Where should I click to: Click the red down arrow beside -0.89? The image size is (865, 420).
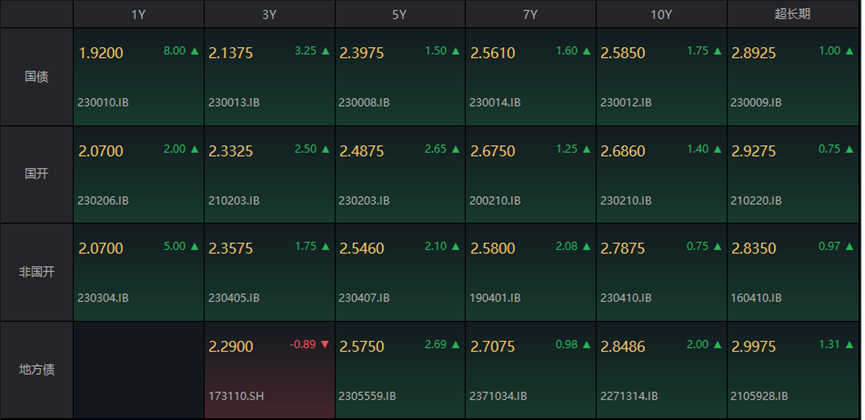click(324, 344)
